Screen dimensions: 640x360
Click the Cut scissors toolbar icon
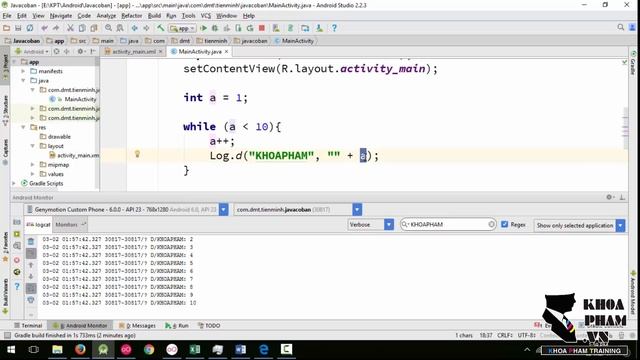[70, 28]
